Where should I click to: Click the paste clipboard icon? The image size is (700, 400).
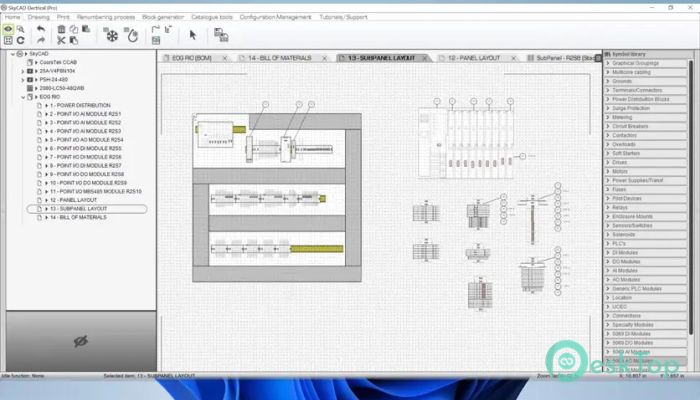(x=74, y=41)
